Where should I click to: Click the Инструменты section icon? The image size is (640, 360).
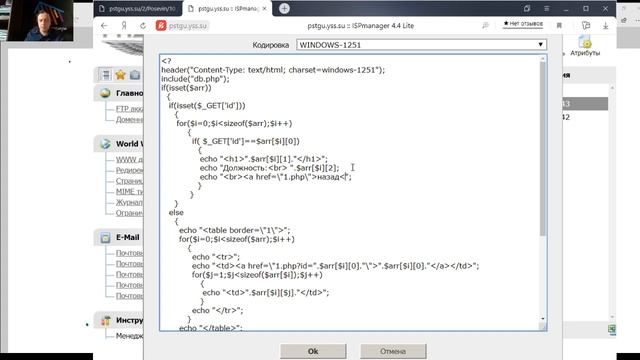click(106, 320)
